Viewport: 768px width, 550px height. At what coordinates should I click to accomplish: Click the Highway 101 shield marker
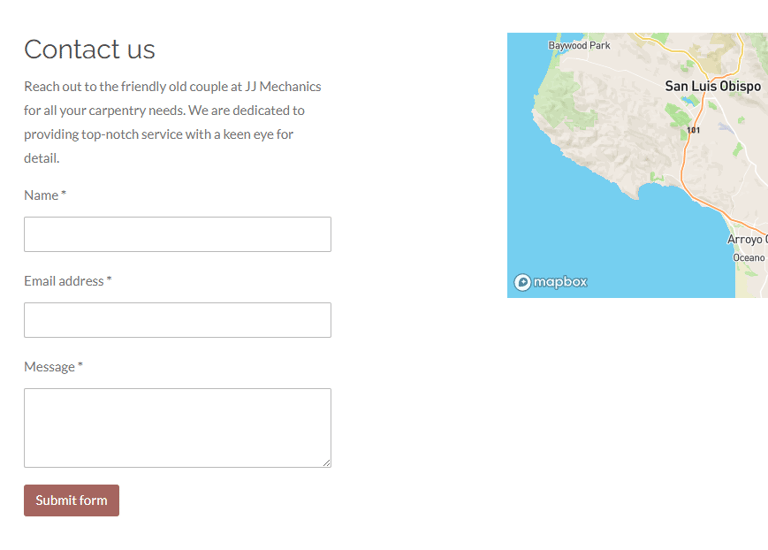click(x=693, y=130)
